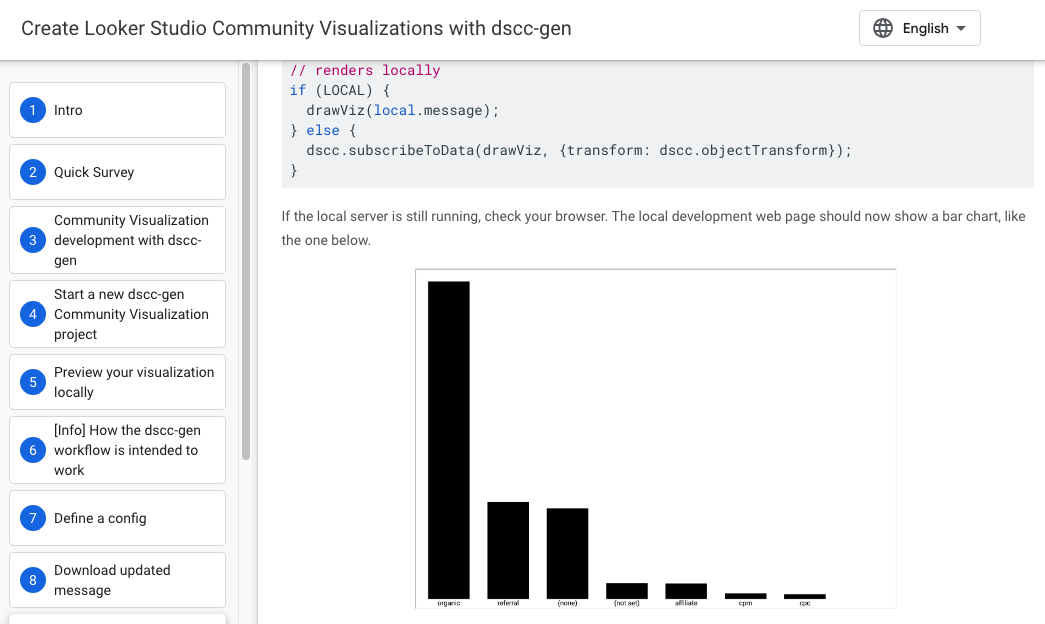The width and height of the screenshot is (1045, 624).
Task: Click the globe language icon
Action: (883, 28)
